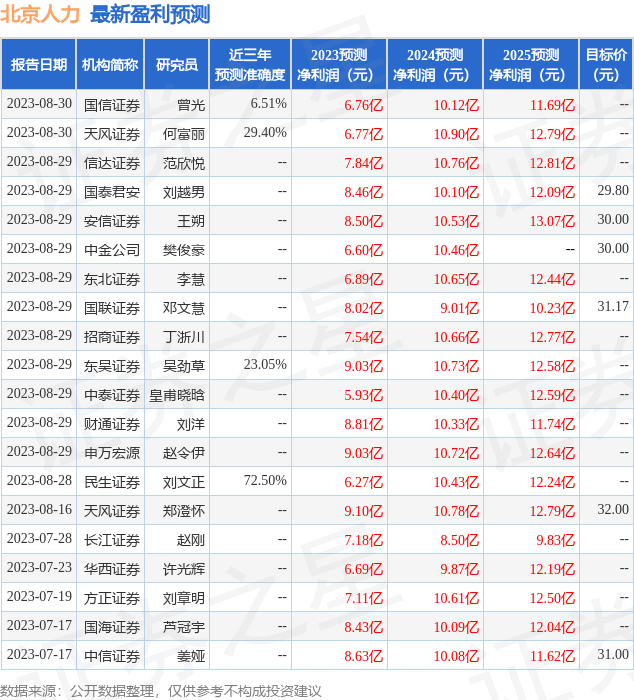Click the 招商证券 institution cell
The width and height of the screenshot is (634, 700).
coord(112,338)
